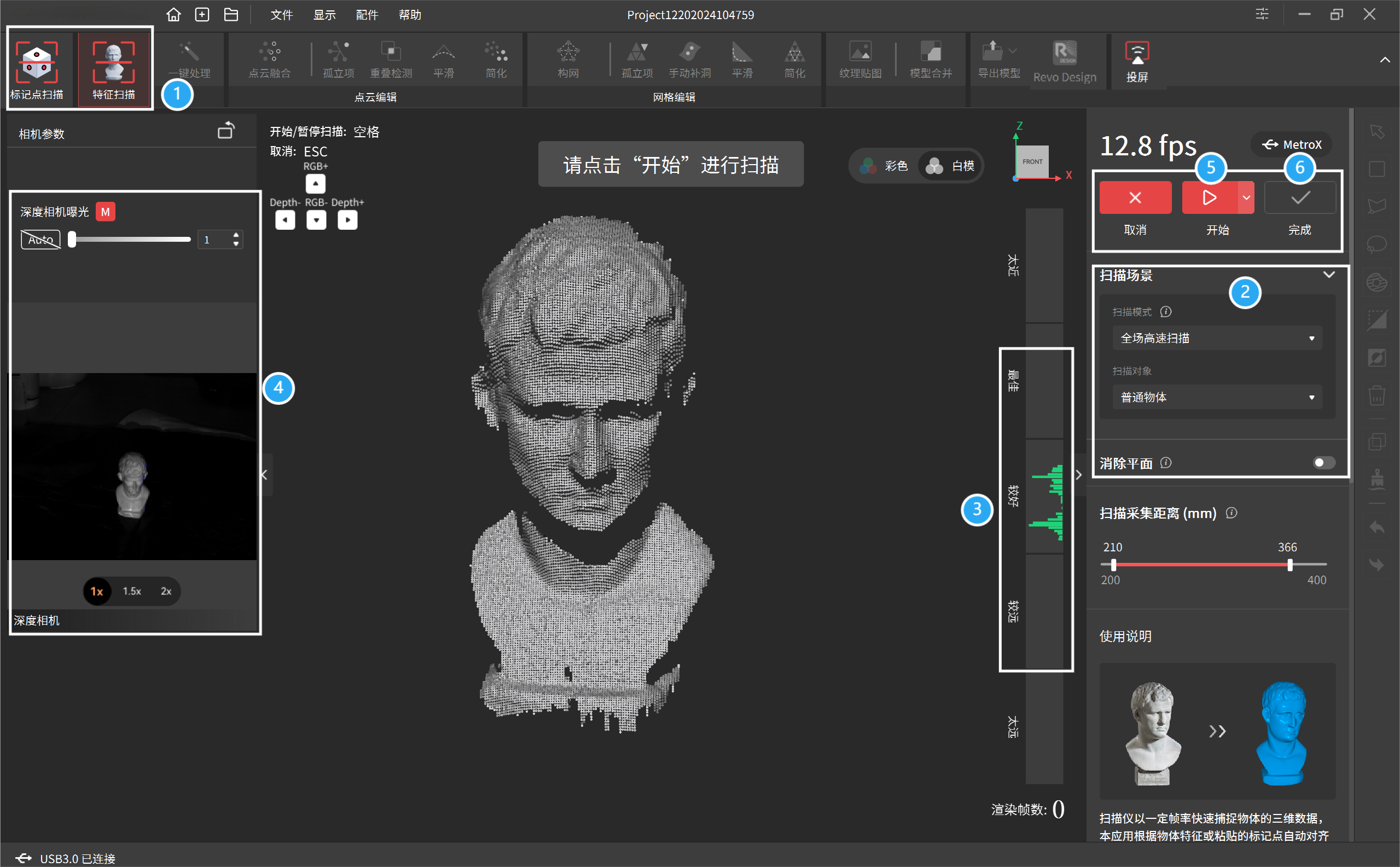The height and width of the screenshot is (867, 1400).
Task: Open the 文件 menu
Action: tap(281, 15)
